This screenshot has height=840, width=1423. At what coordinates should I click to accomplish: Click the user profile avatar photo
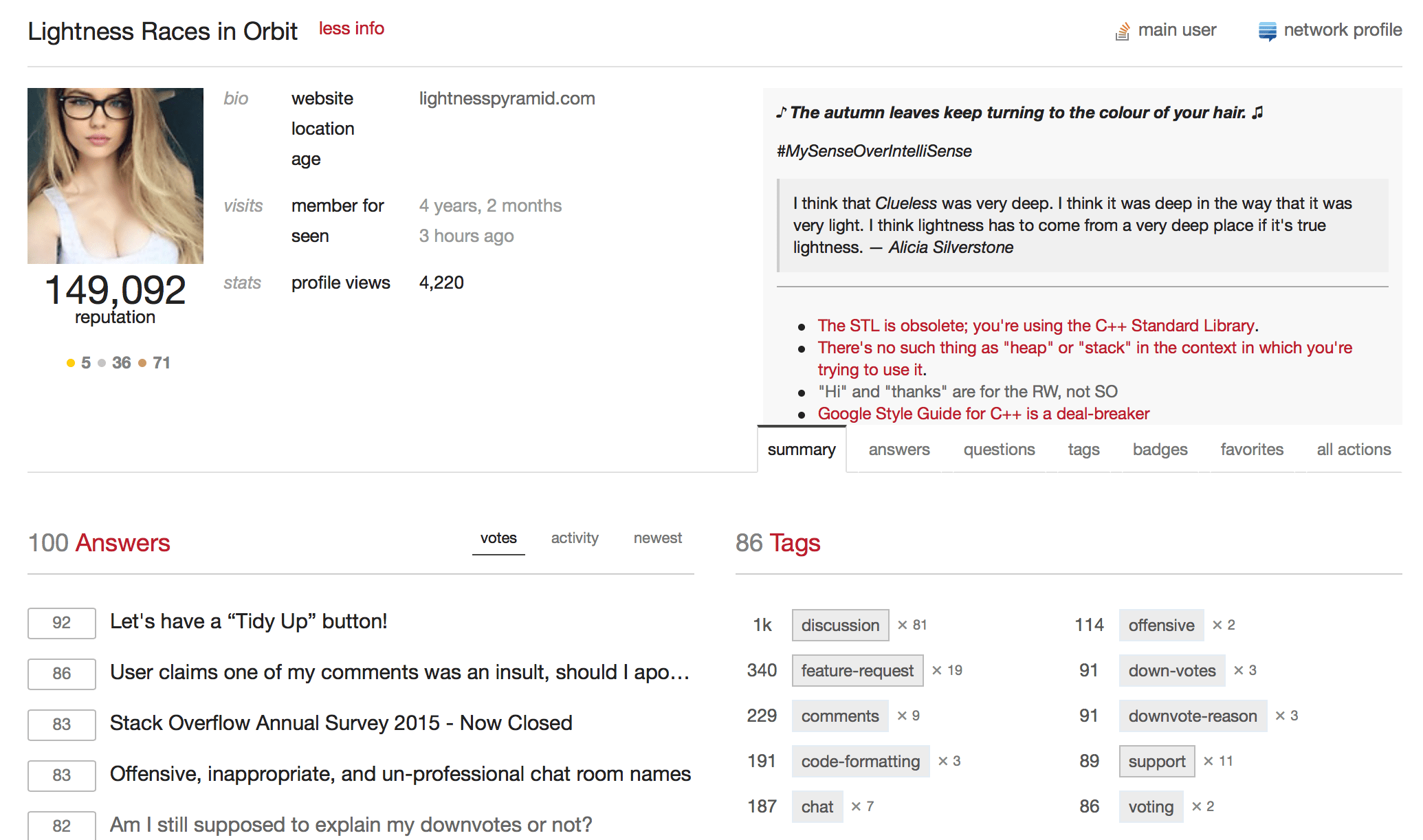pyautogui.click(x=115, y=176)
